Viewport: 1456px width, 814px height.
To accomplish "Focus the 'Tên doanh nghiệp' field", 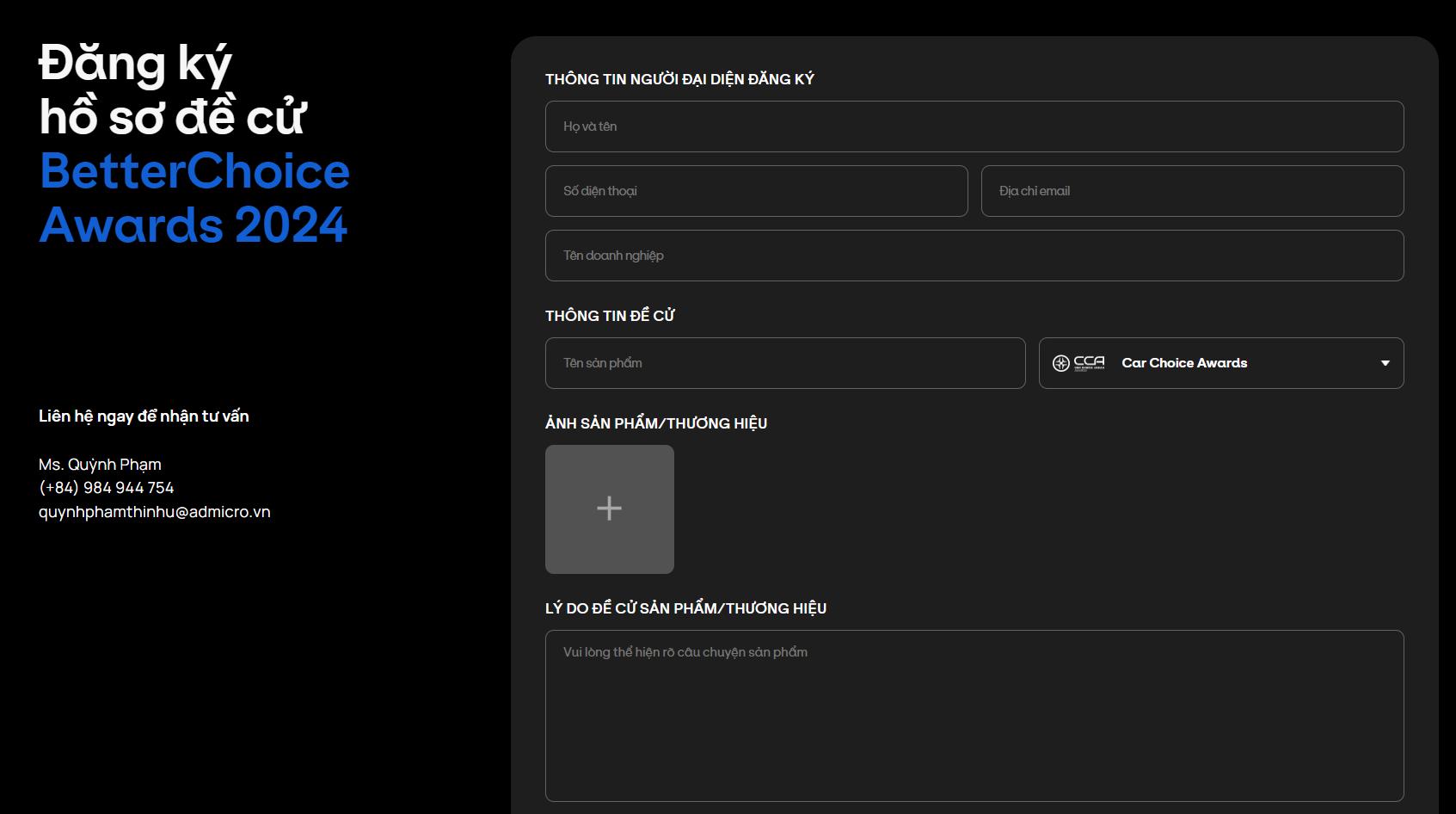I will (974, 256).
